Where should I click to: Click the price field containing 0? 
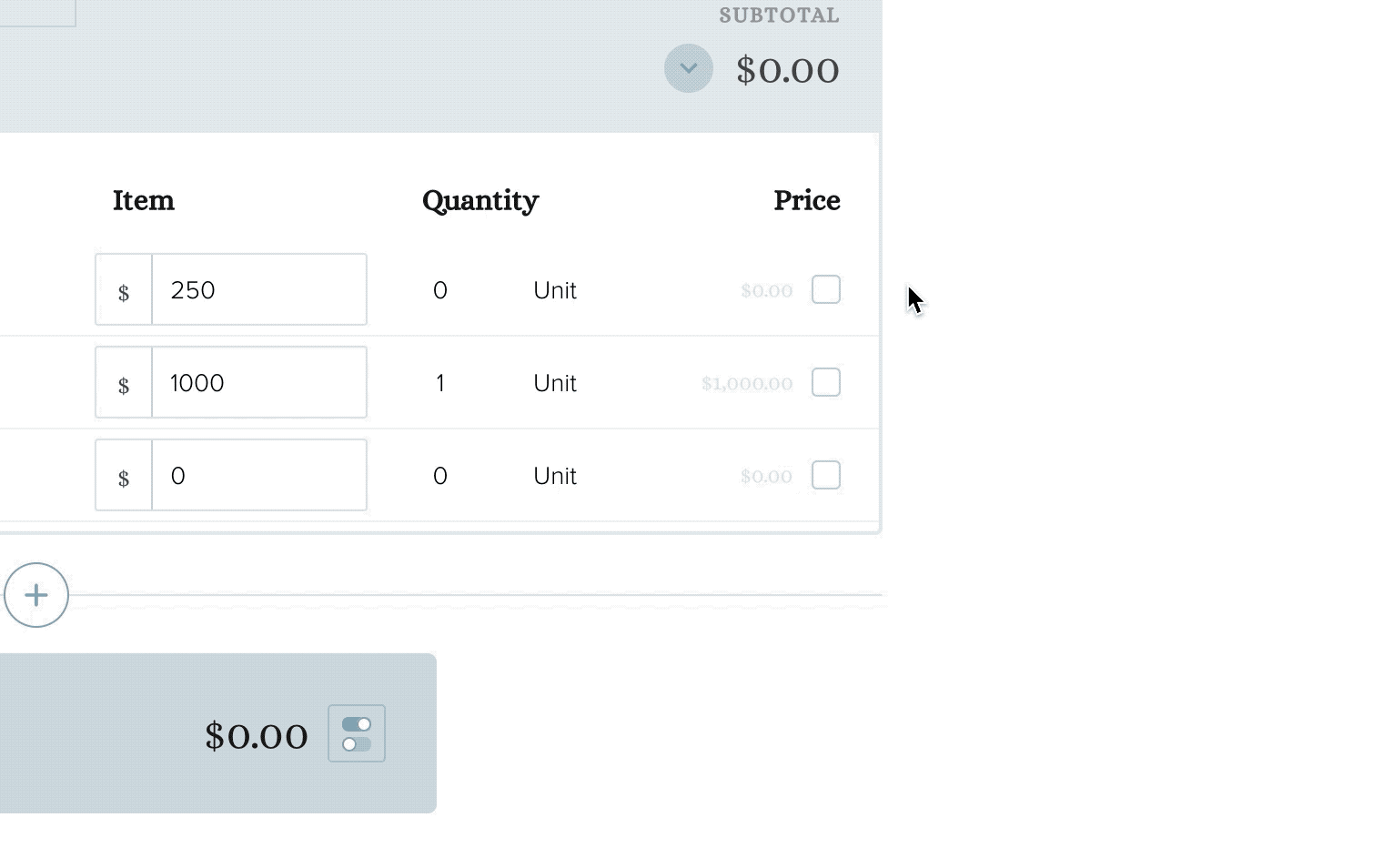[259, 475]
